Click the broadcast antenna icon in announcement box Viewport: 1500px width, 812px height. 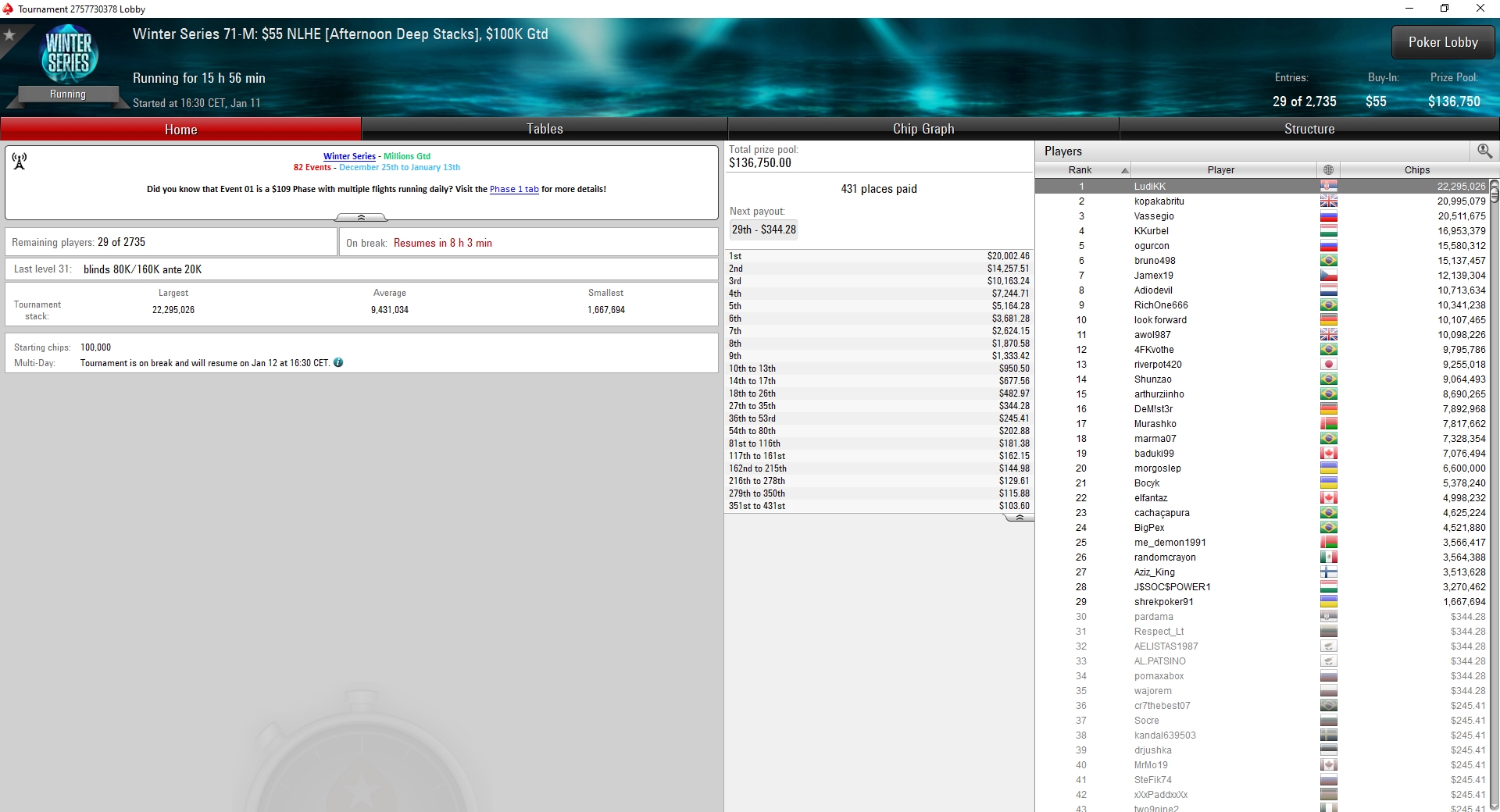point(20,161)
